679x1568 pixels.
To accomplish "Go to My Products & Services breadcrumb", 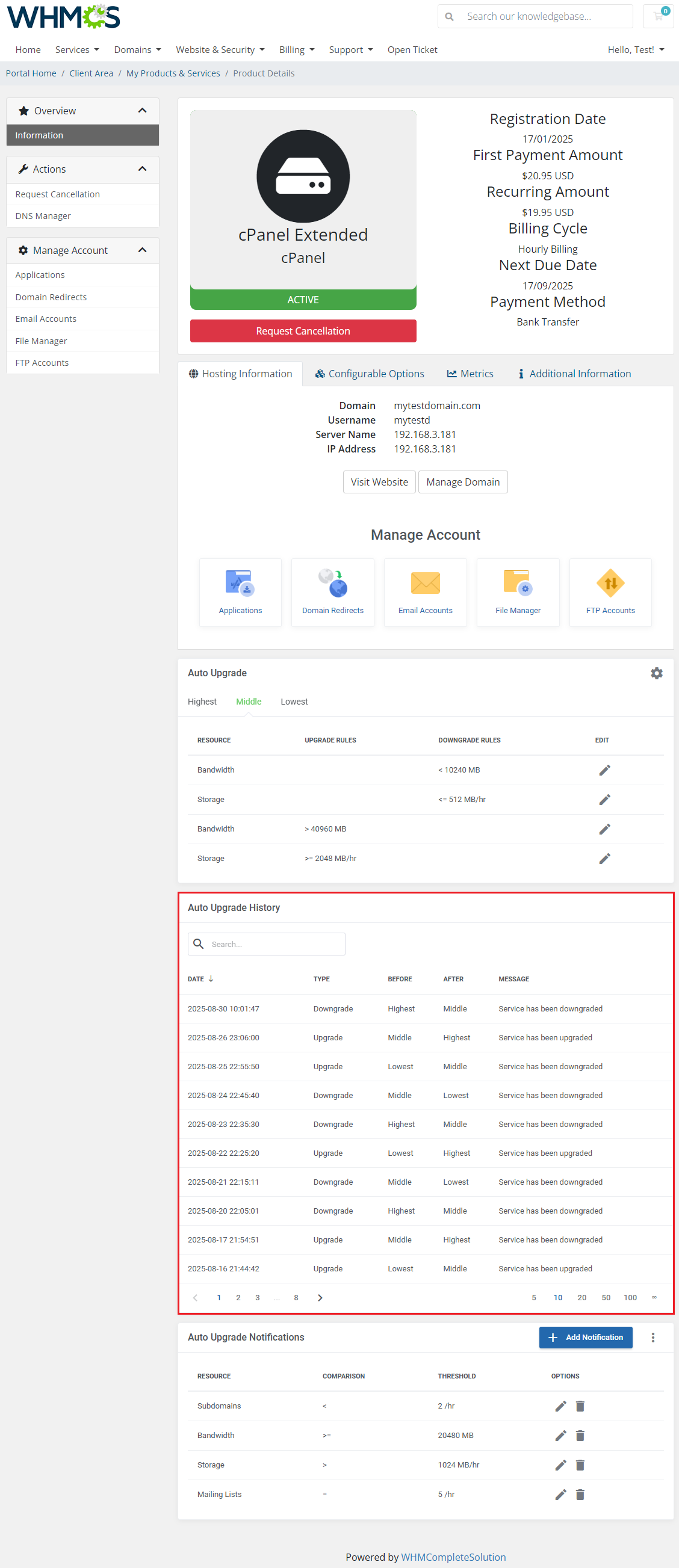I will coord(173,73).
